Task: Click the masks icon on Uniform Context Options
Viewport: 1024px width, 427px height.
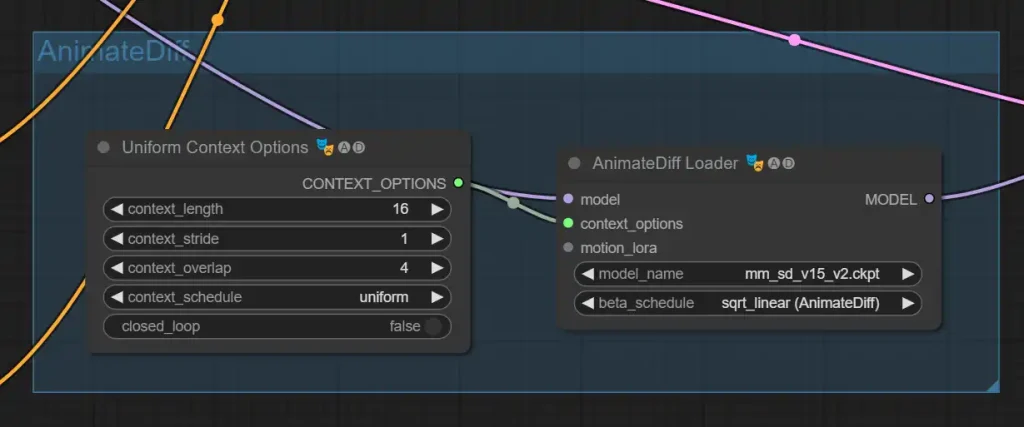Action: 324,147
